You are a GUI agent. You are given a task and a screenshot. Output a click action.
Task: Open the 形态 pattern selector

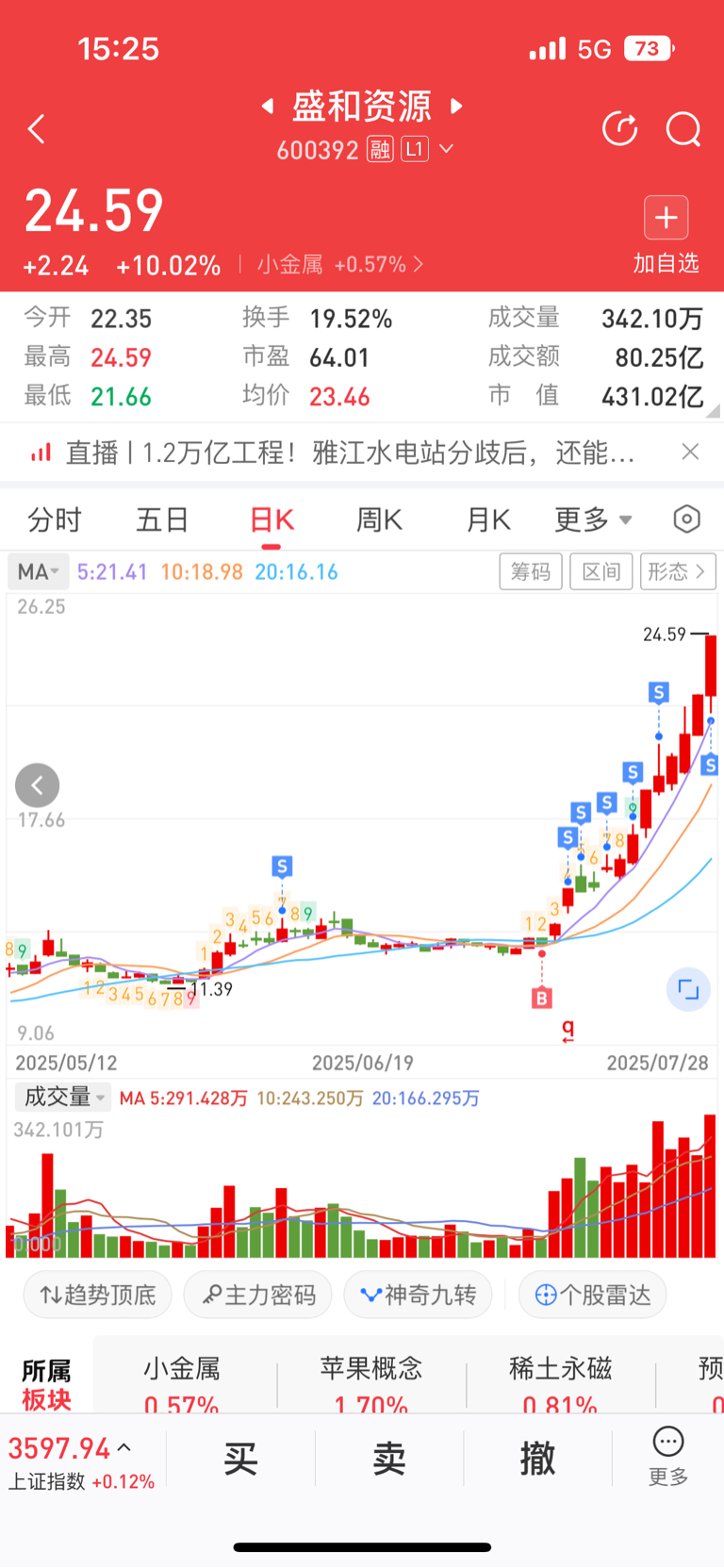(x=678, y=571)
